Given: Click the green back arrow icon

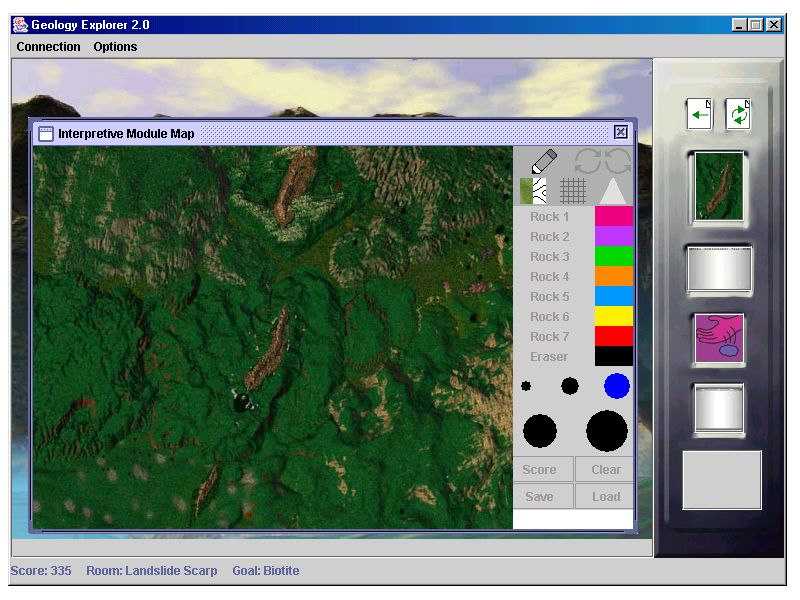Looking at the screenshot, I should pos(699,114).
